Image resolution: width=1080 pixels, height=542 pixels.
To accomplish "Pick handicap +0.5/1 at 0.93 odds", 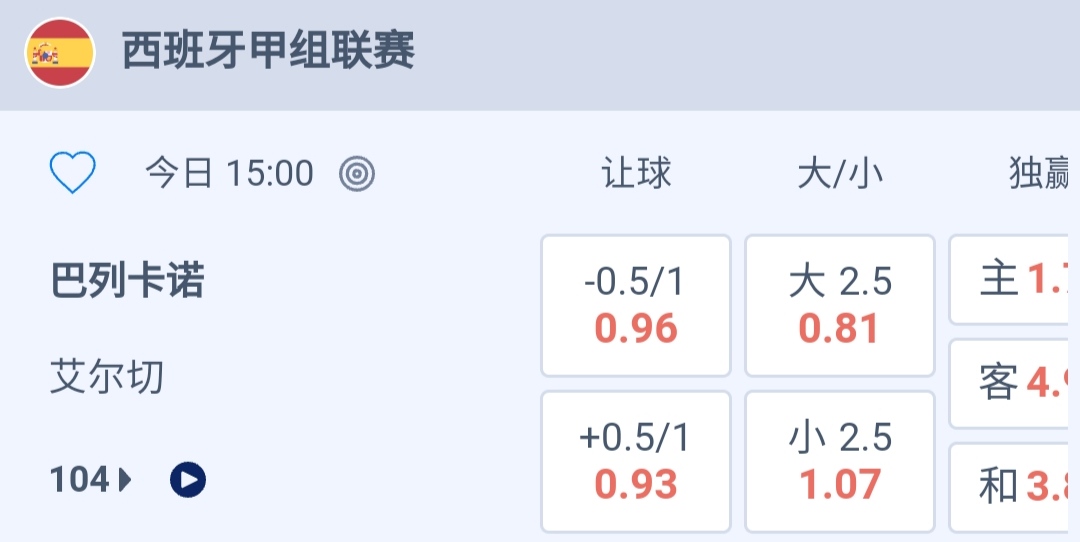I will (636, 461).
